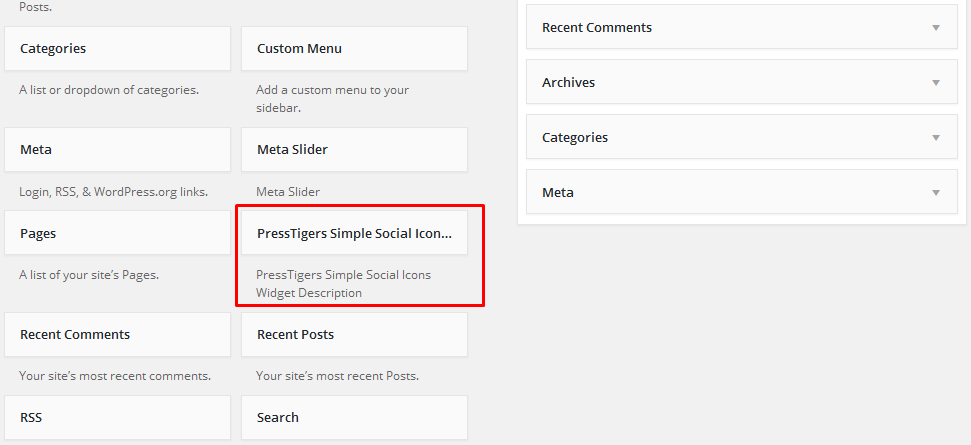Image resolution: width=971 pixels, height=445 pixels.
Task: Click the PressTigers Simple Social Icons widget
Action: 354,234
